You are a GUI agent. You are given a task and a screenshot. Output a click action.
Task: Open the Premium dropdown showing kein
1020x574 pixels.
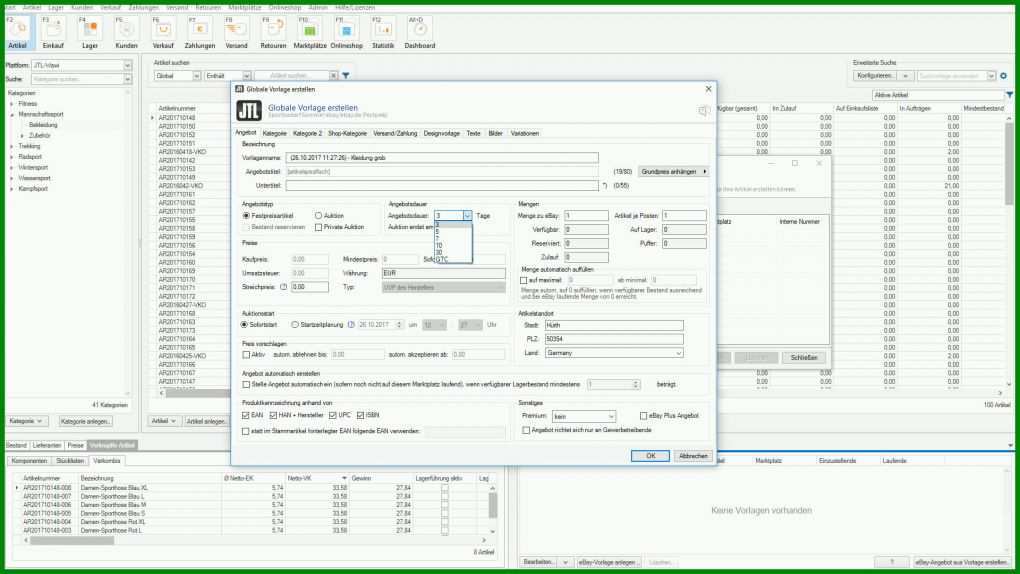click(611, 416)
